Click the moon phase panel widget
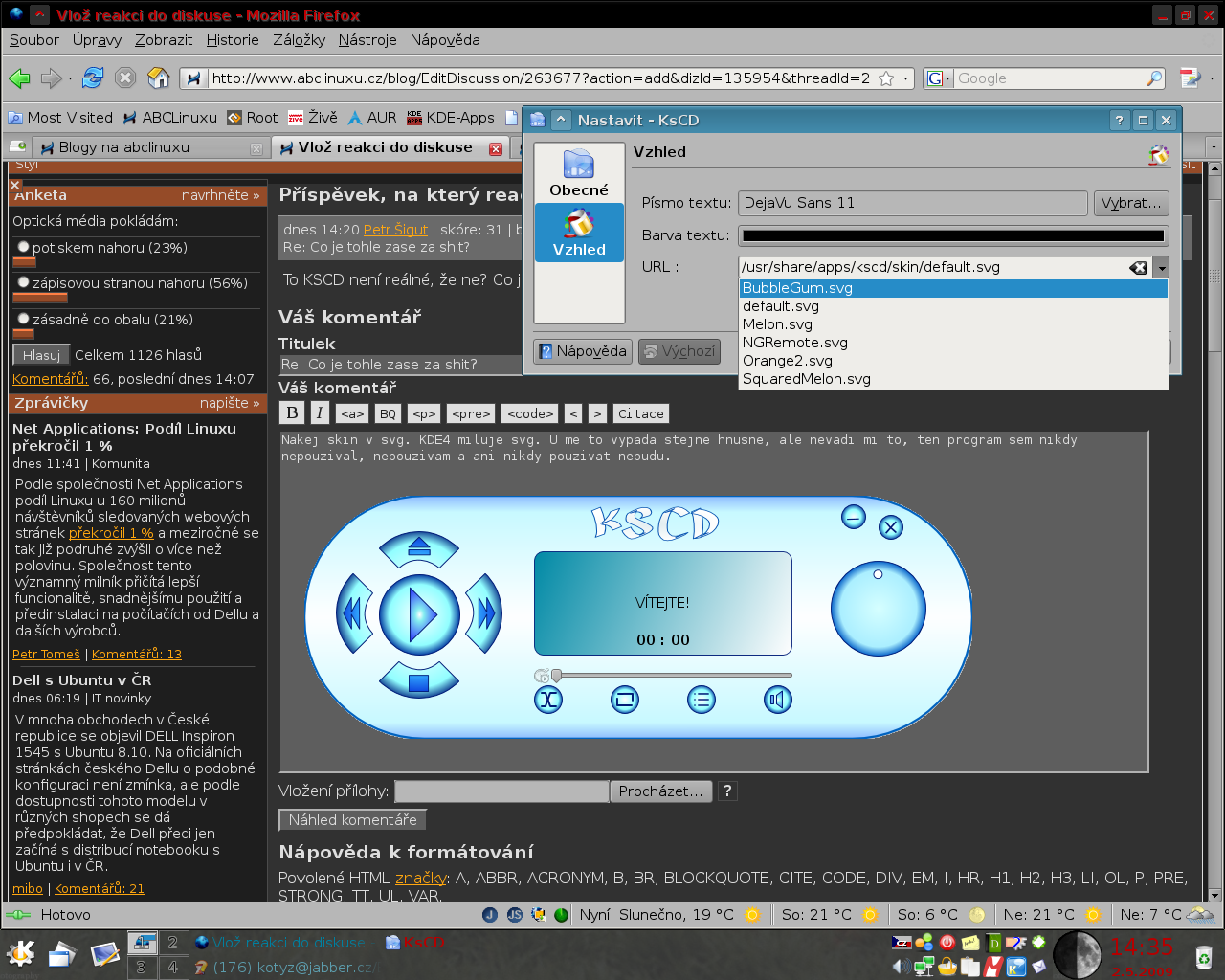1225x980 pixels. [x=1078, y=954]
